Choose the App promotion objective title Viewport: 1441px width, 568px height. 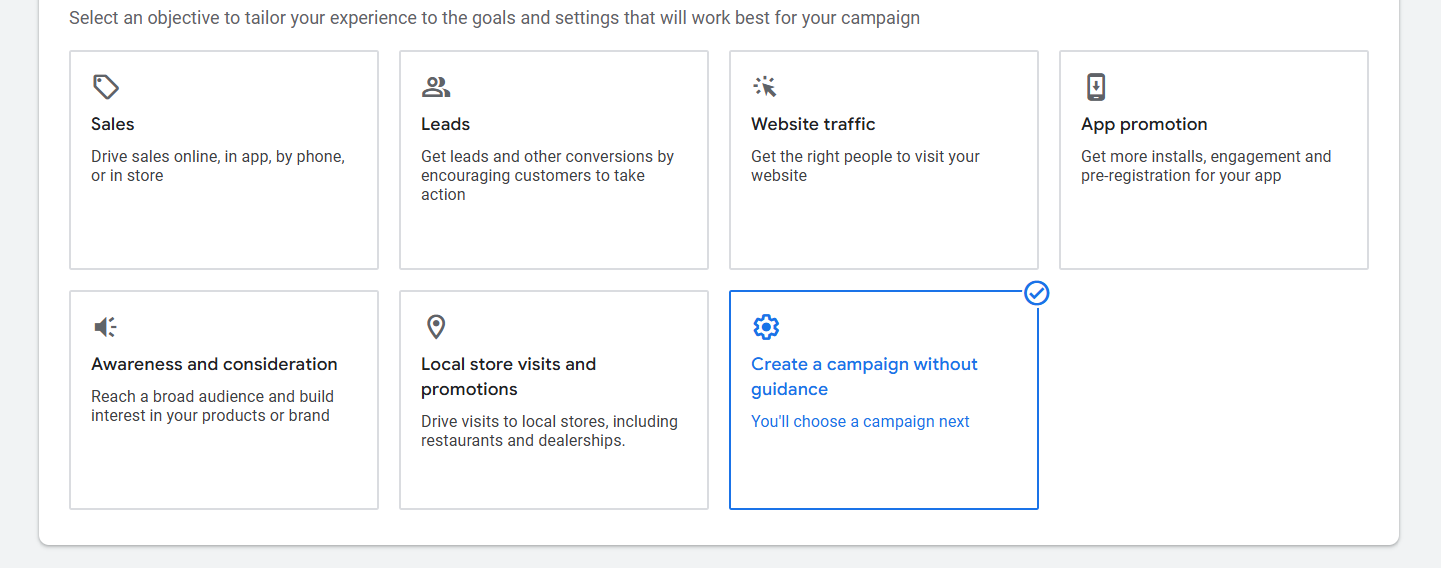pyautogui.click(x=1144, y=124)
